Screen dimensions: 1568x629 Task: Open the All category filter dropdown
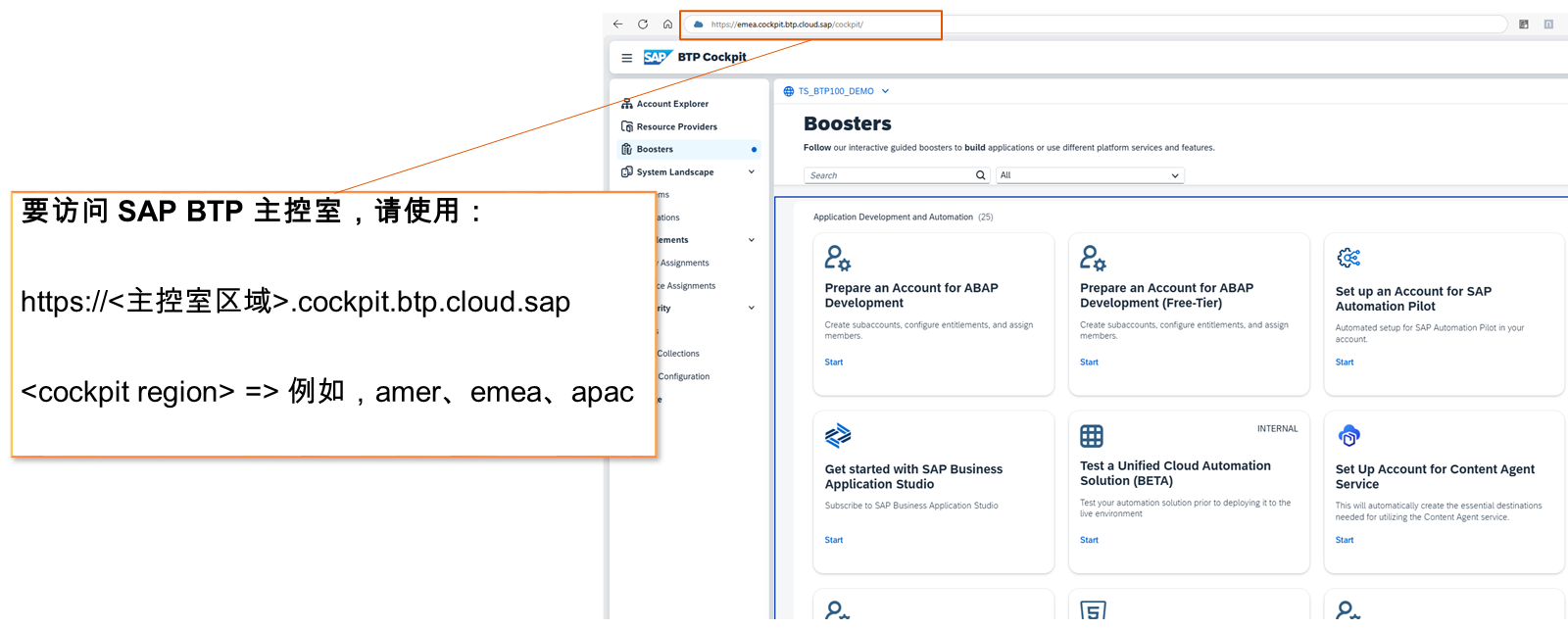click(1090, 175)
